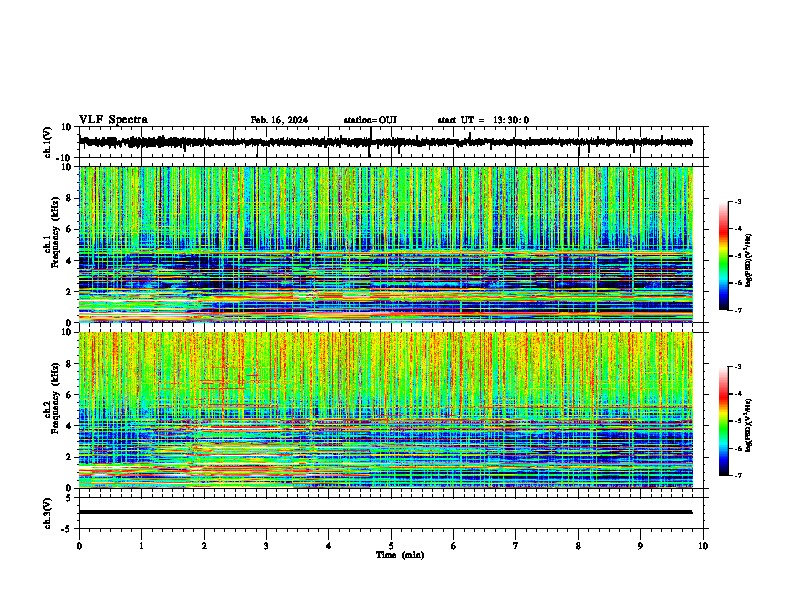Click time axis tick label '2'
The width and height of the screenshot is (792, 612).
click(204, 546)
